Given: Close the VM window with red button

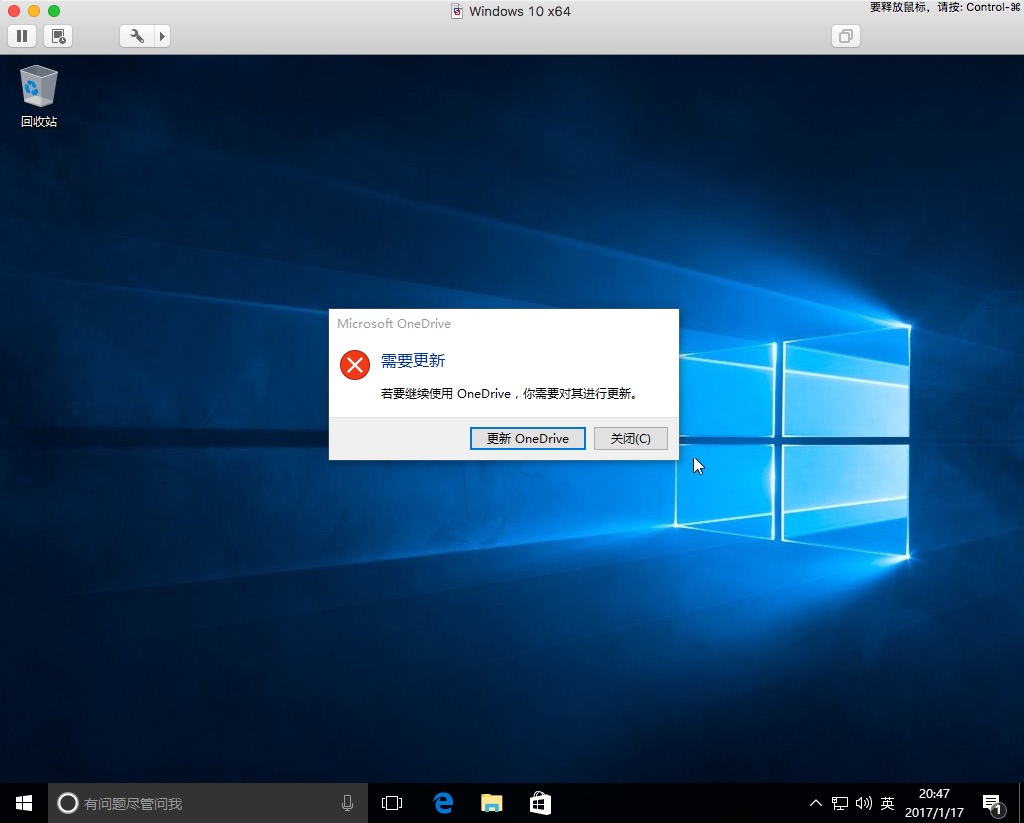Looking at the screenshot, I should pyautogui.click(x=14, y=10).
